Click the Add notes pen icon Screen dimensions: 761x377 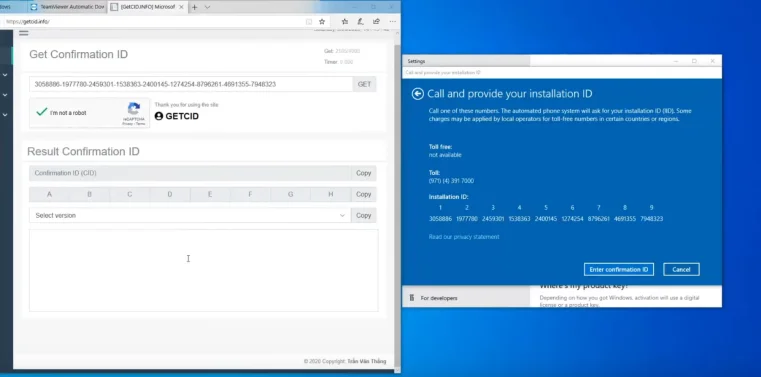(x=360, y=22)
